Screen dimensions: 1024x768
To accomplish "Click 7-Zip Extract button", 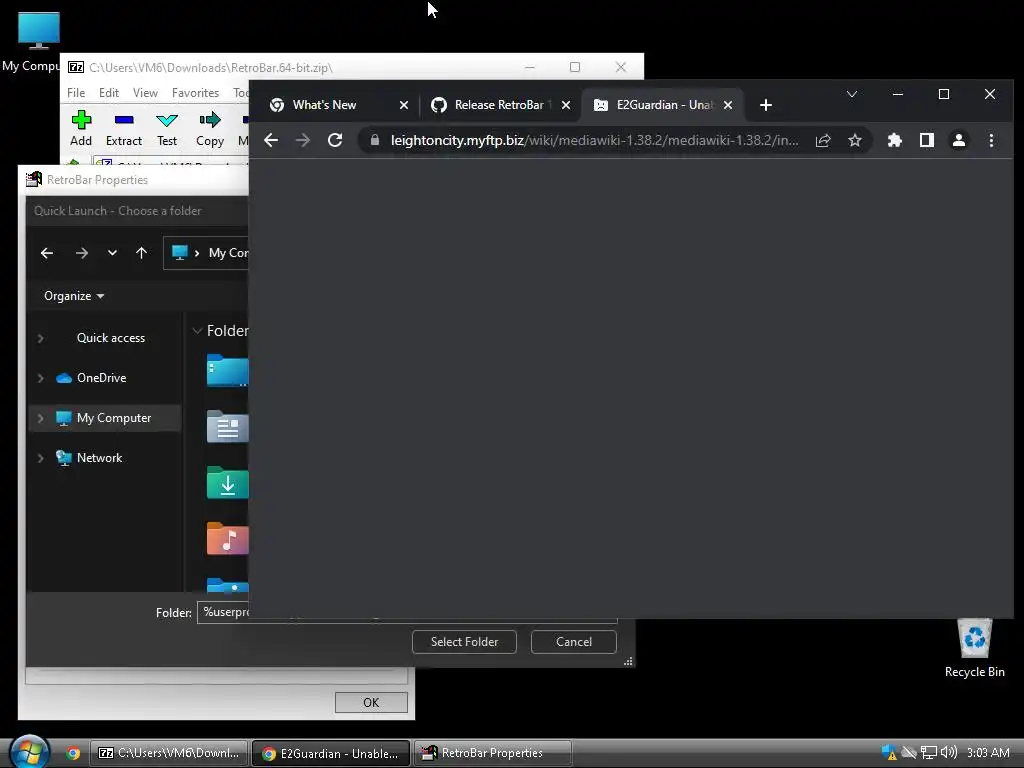I will pos(123,129).
